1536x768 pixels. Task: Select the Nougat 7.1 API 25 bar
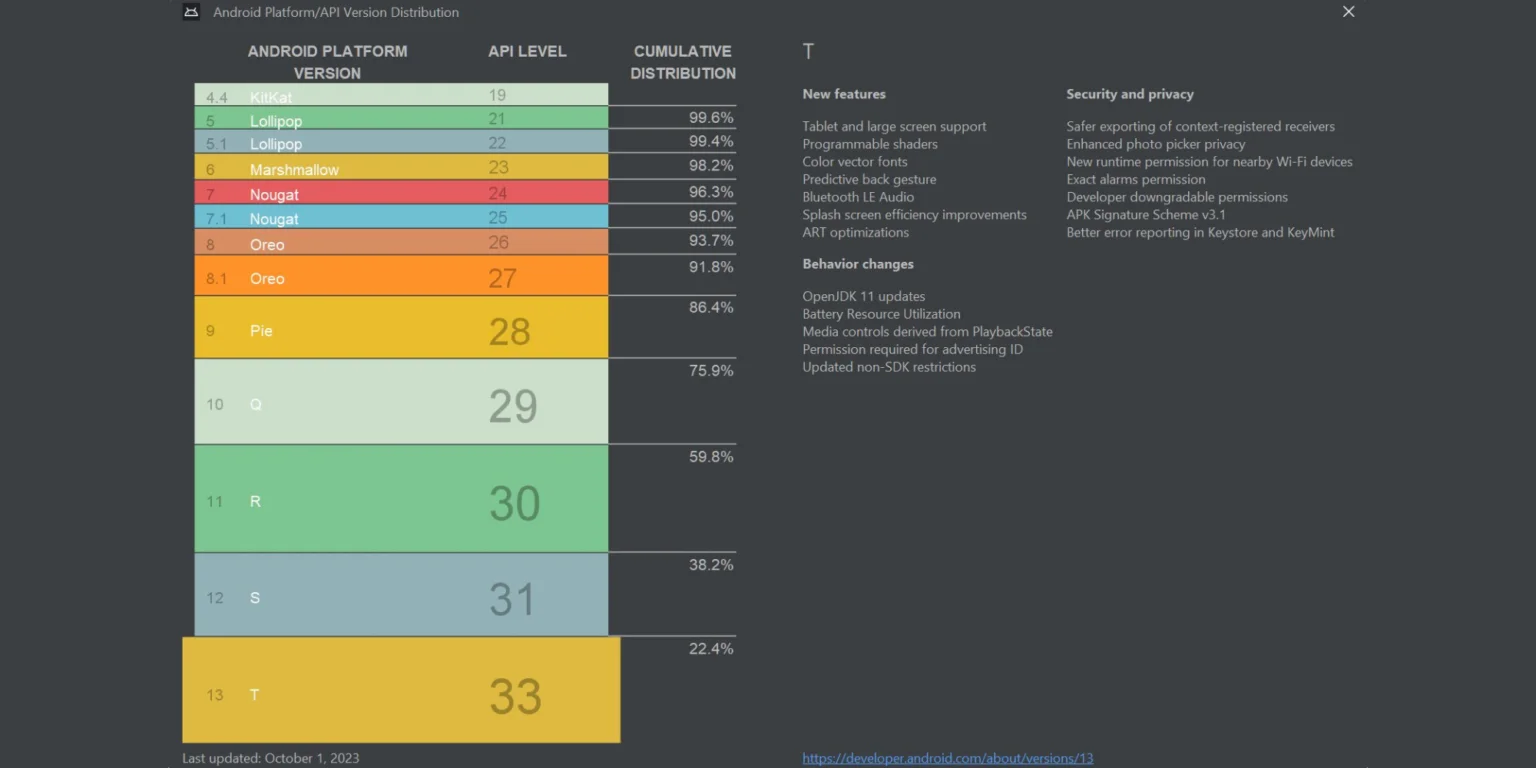(x=401, y=217)
